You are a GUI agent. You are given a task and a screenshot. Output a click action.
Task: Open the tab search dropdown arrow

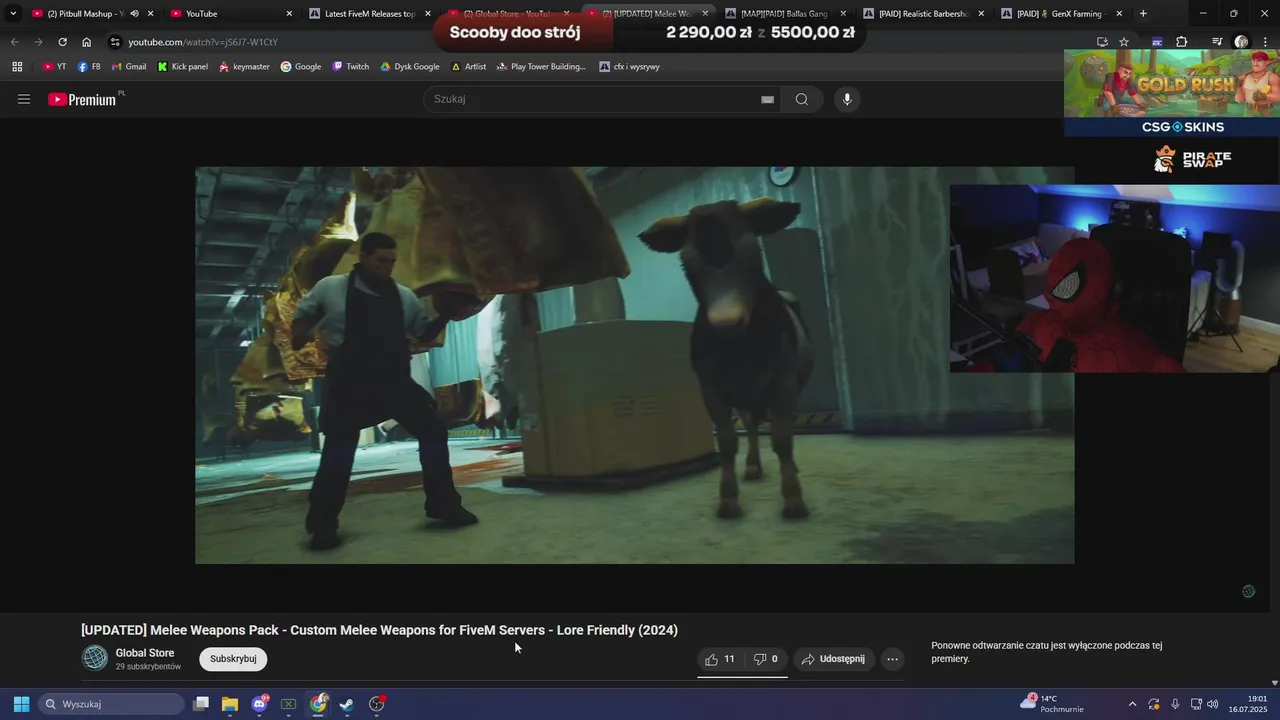(x=13, y=14)
